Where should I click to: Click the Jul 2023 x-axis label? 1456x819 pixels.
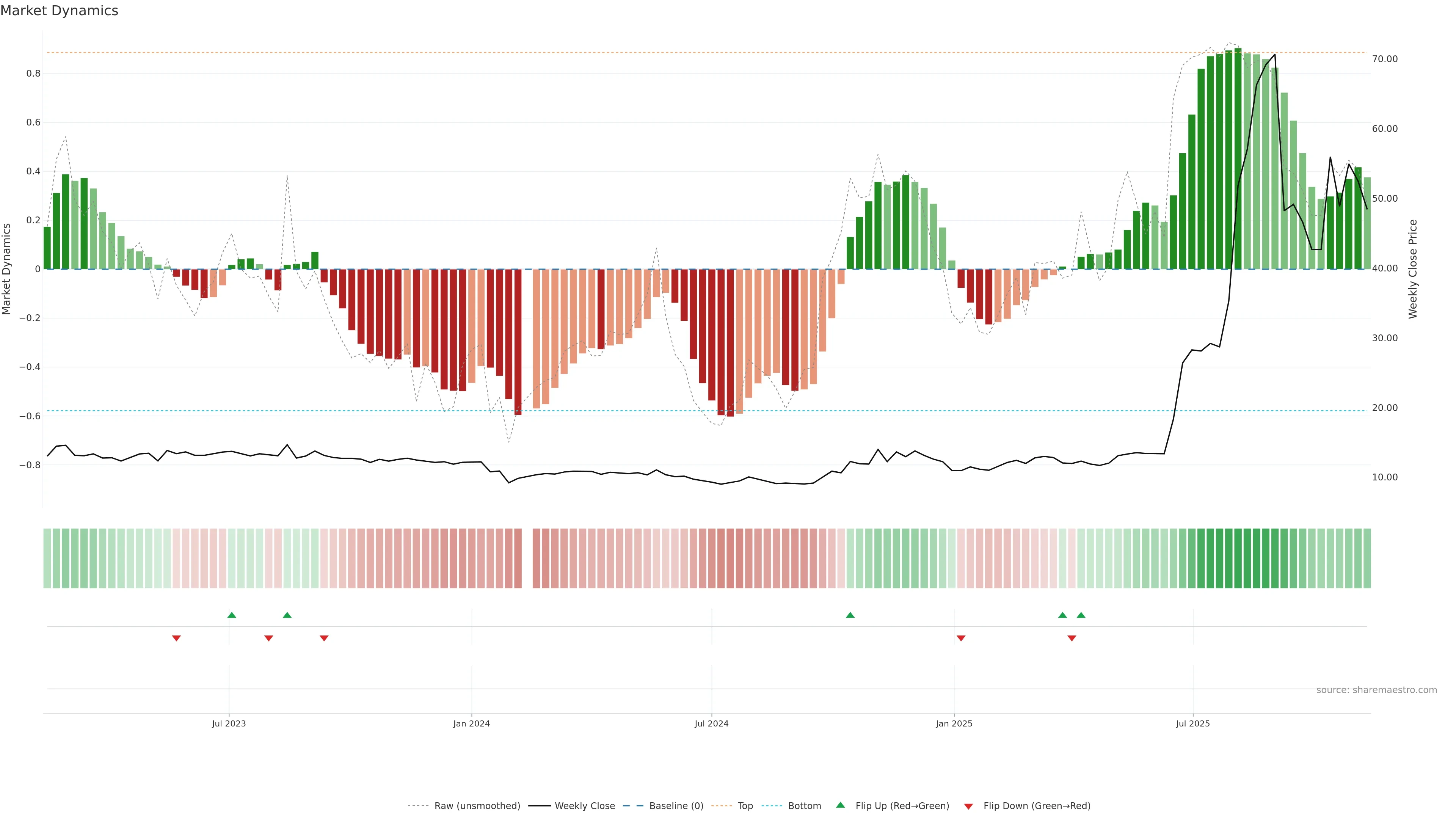point(229,723)
